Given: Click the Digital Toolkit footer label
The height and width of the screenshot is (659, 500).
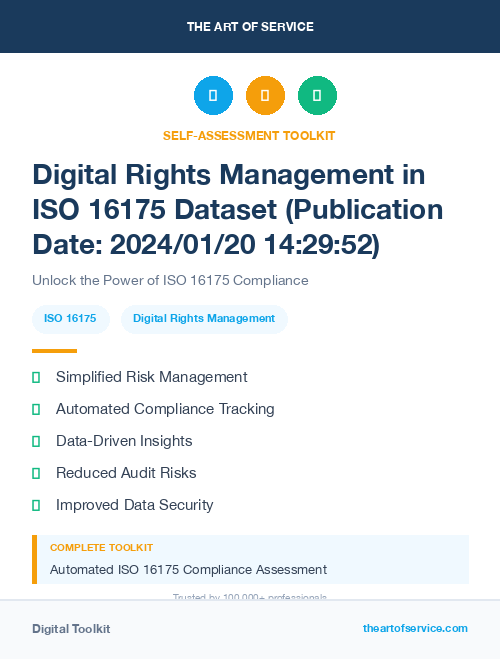Looking at the screenshot, I should pyautogui.click(x=71, y=629).
